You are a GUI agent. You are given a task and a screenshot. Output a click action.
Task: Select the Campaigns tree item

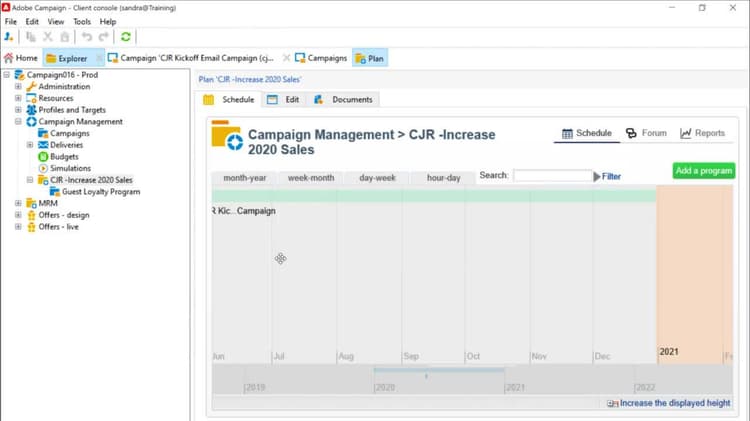(70, 133)
